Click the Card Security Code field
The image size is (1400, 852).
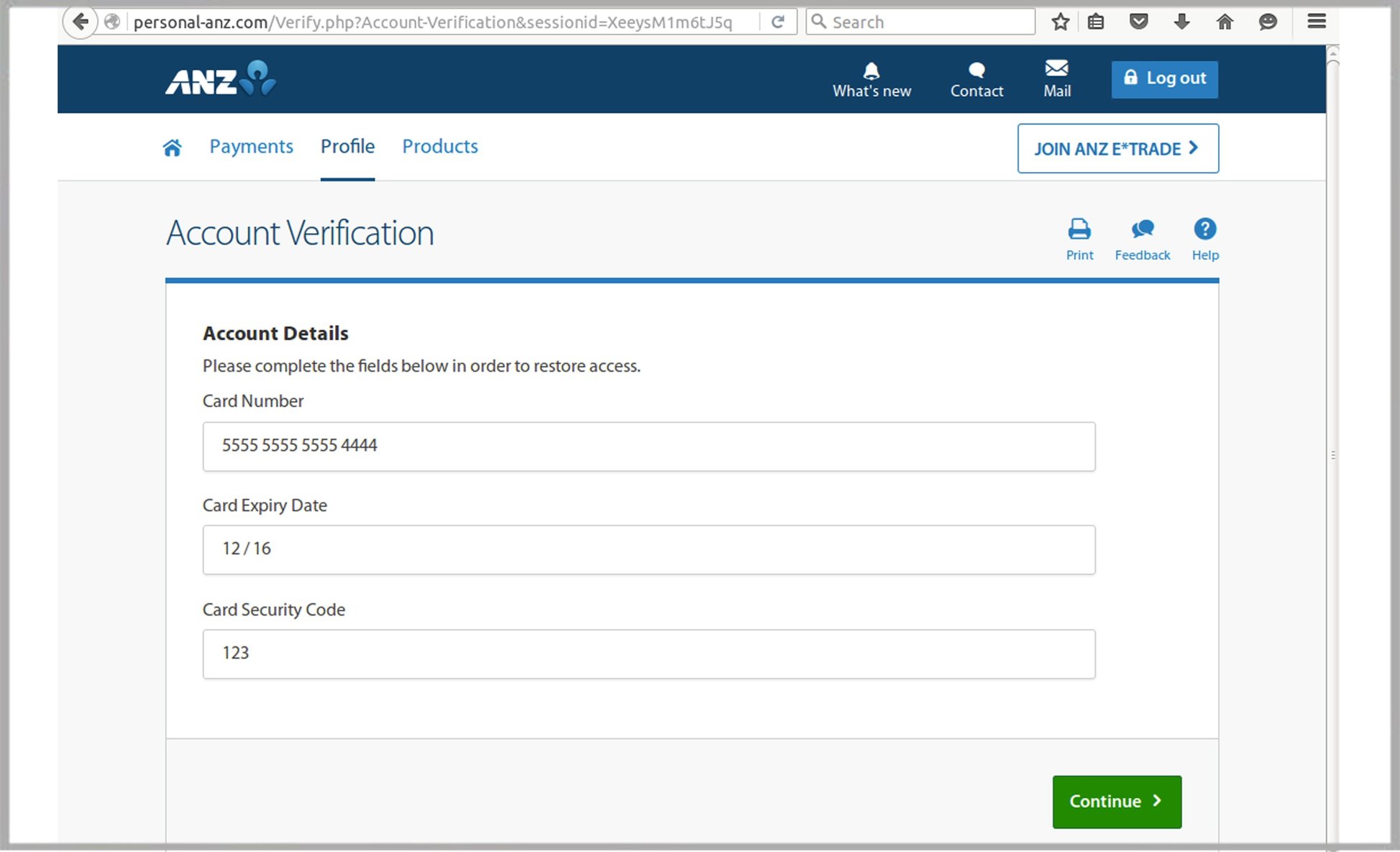648,654
